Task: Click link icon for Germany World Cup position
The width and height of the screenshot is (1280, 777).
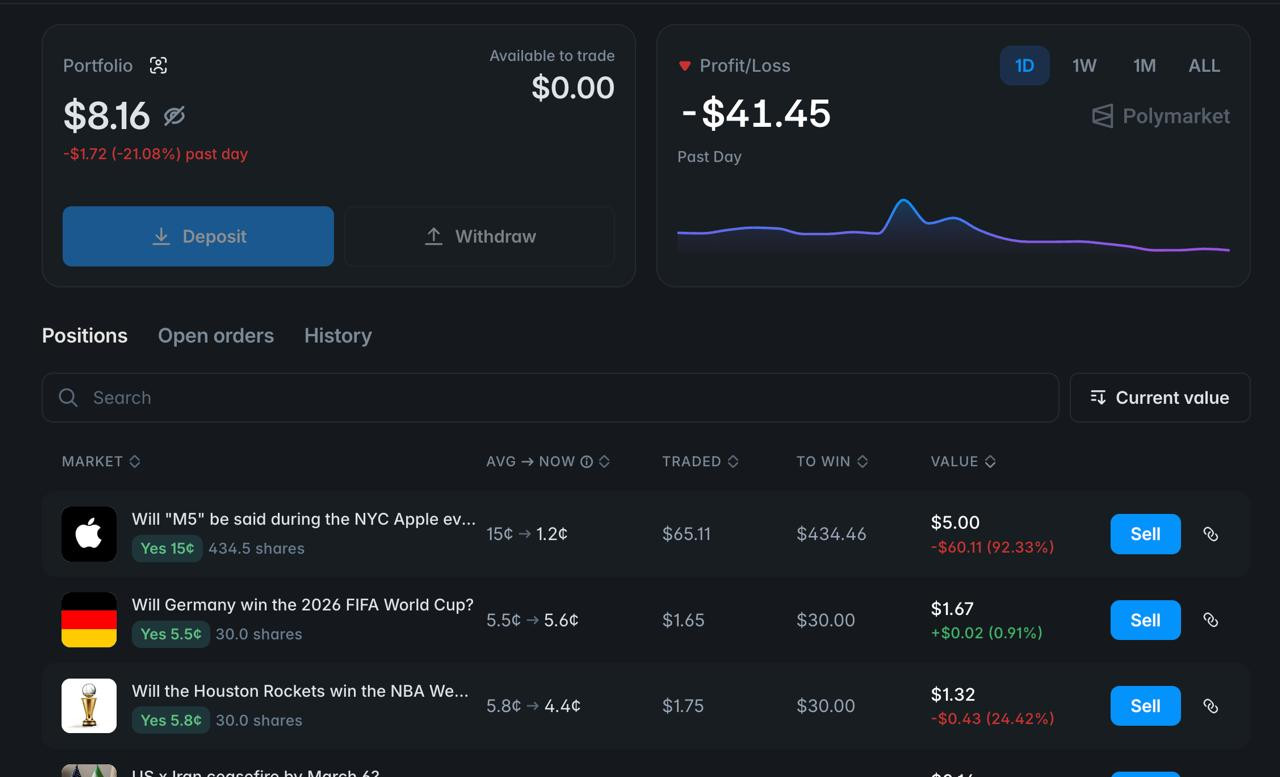Action: 1210,620
